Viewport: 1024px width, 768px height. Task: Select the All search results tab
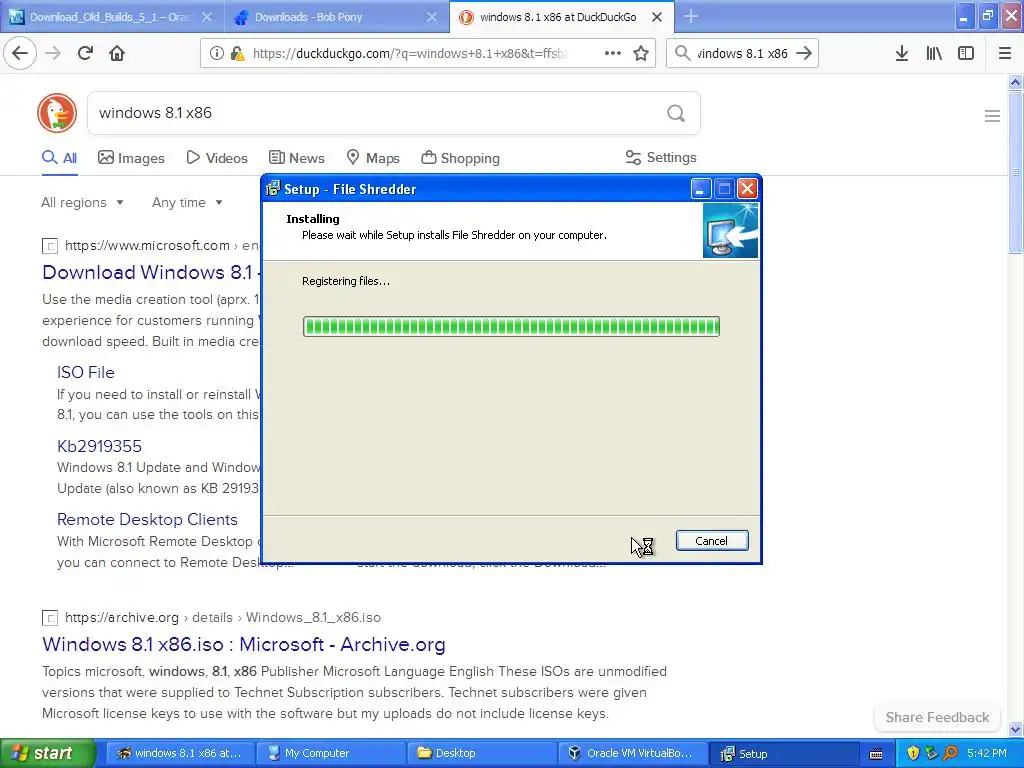(x=59, y=158)
